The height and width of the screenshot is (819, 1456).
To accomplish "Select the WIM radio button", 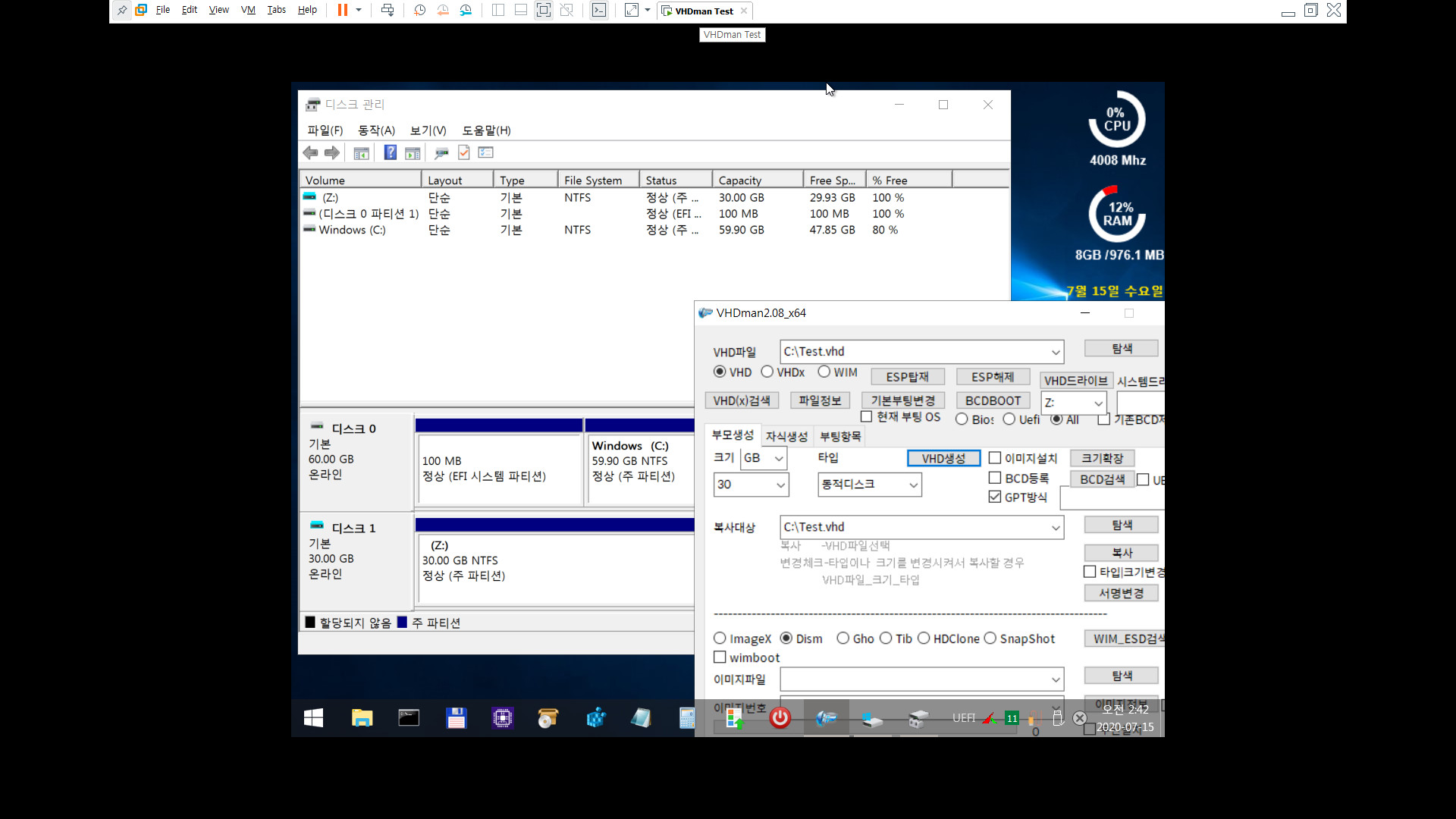I will (x=824, y=372).
